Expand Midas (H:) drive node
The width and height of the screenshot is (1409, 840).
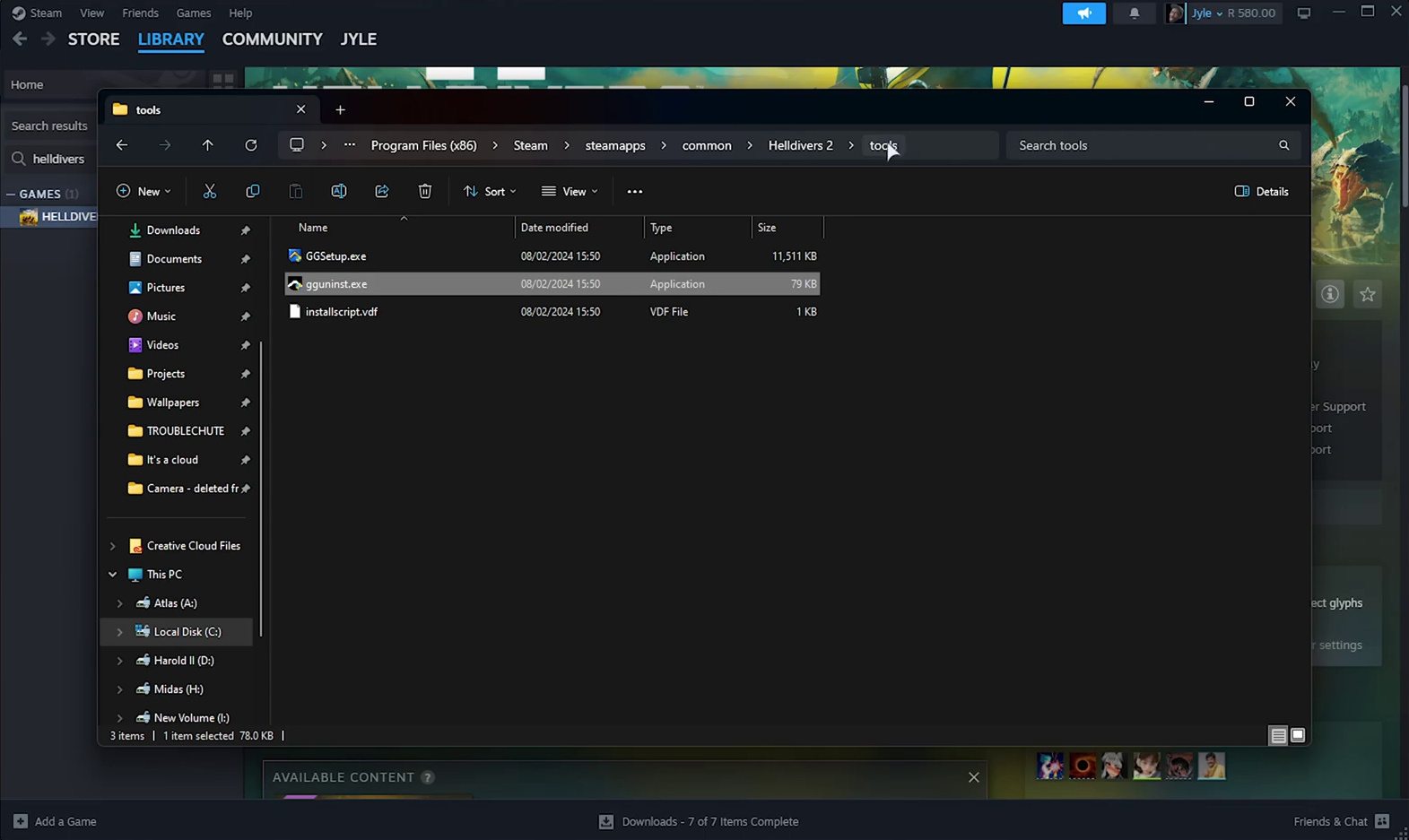(x=120, y=689)
